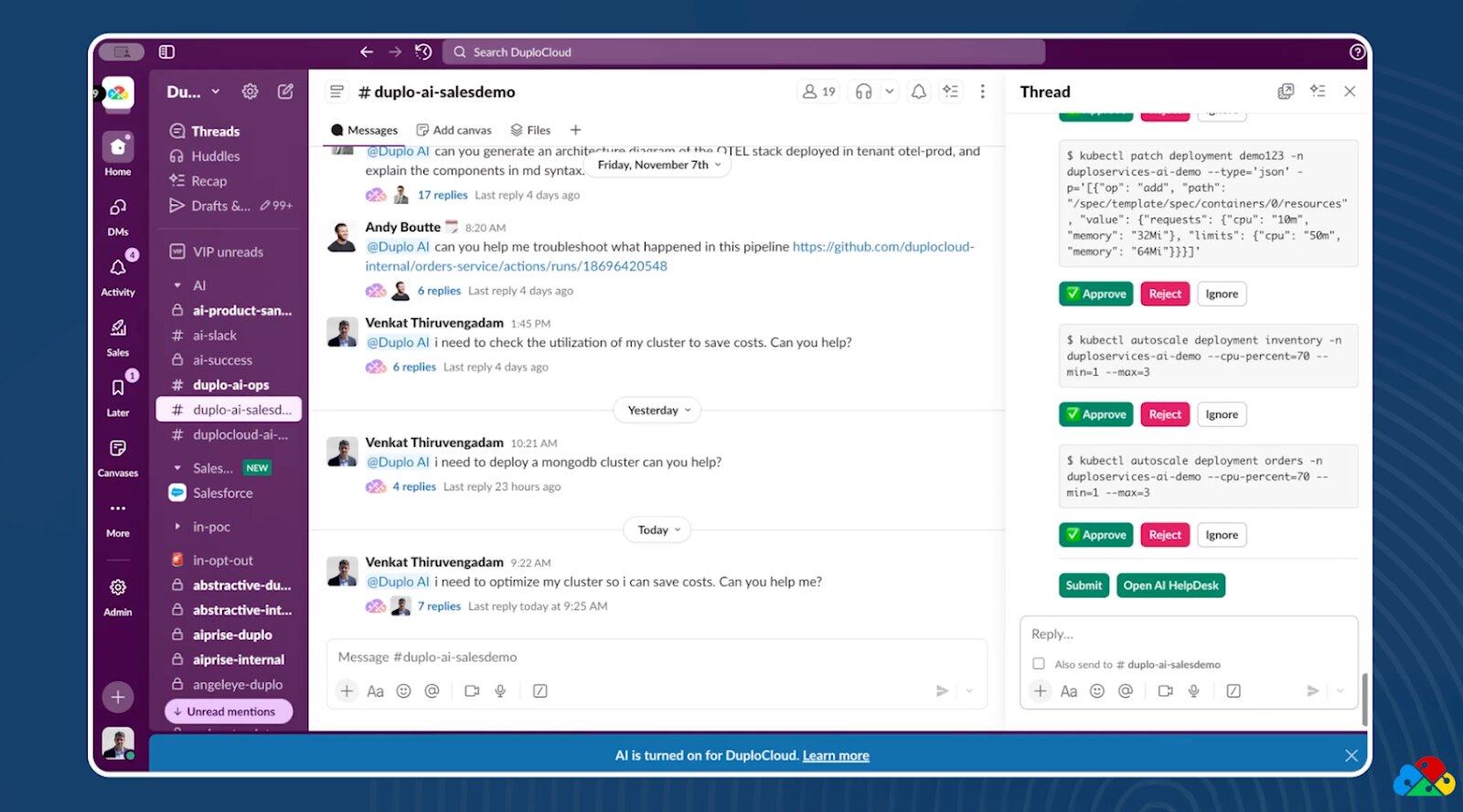Mention someone in channel message box
Image resolution: width=1463 pixels, height=812 pixels.
(x=432, y=691)
